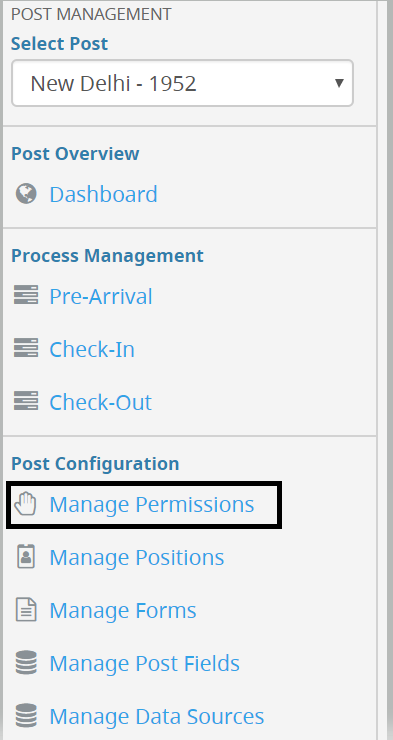Click the globe icon beside Dashboard
The image size is (393, 740).
click(x=26, y=194)
